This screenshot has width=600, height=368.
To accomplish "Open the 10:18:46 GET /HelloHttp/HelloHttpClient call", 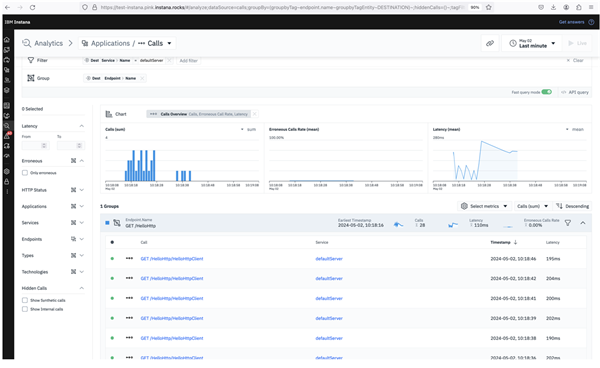I will pos(172,259).
